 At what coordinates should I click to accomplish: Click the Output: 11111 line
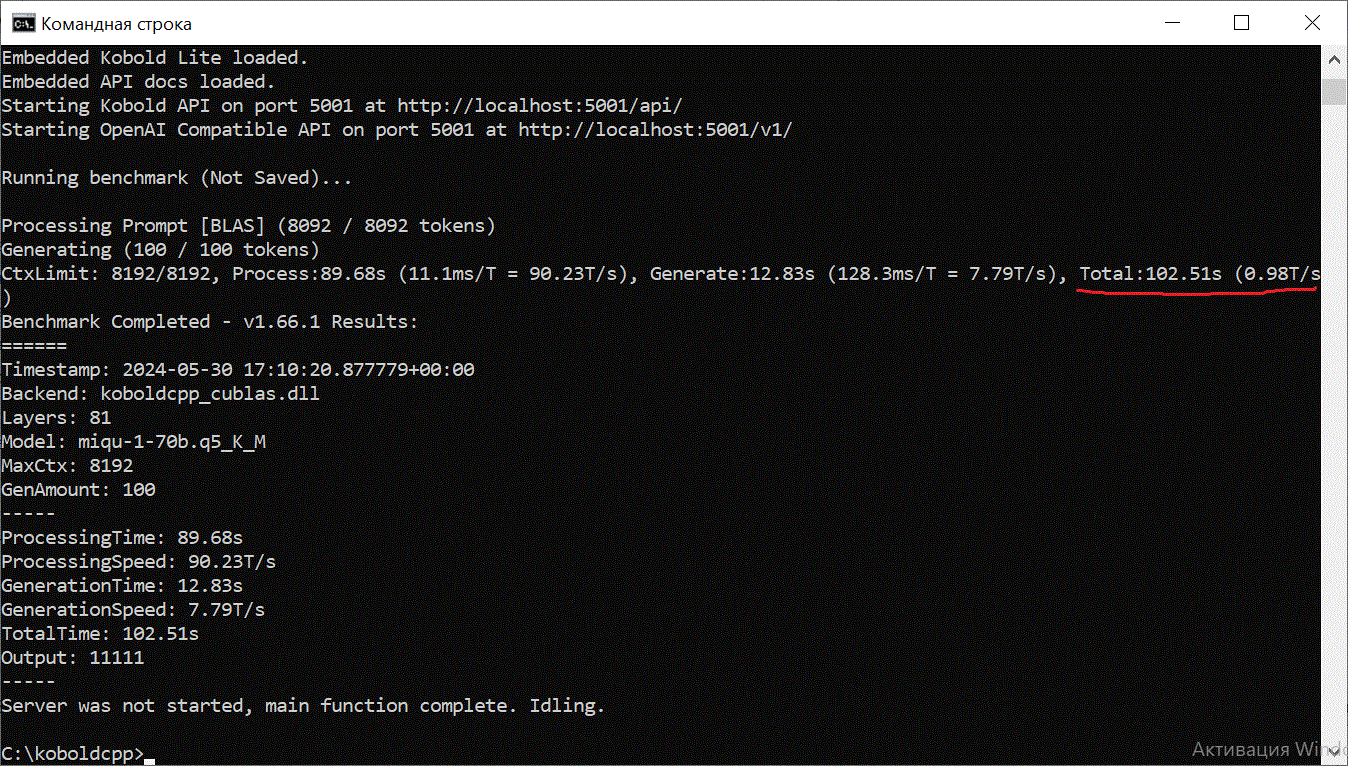pos(73,658)
